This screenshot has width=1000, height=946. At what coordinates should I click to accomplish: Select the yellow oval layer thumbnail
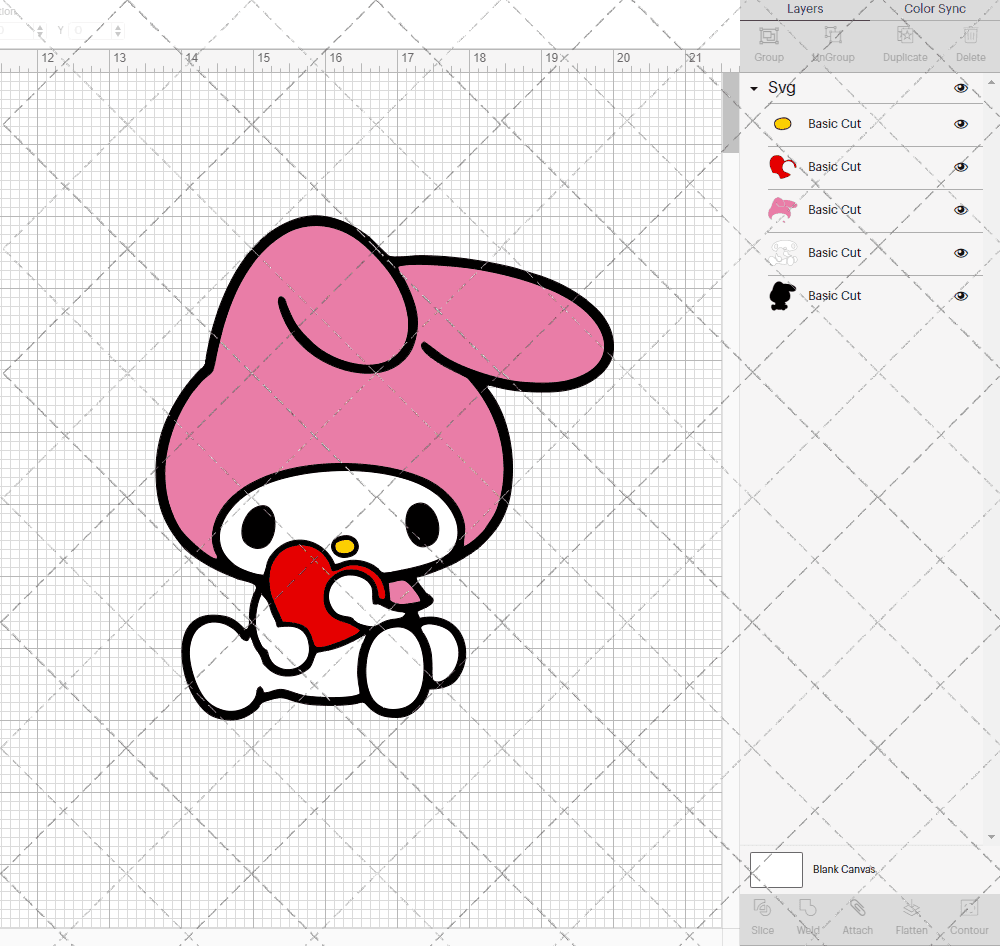pos(783,124)
